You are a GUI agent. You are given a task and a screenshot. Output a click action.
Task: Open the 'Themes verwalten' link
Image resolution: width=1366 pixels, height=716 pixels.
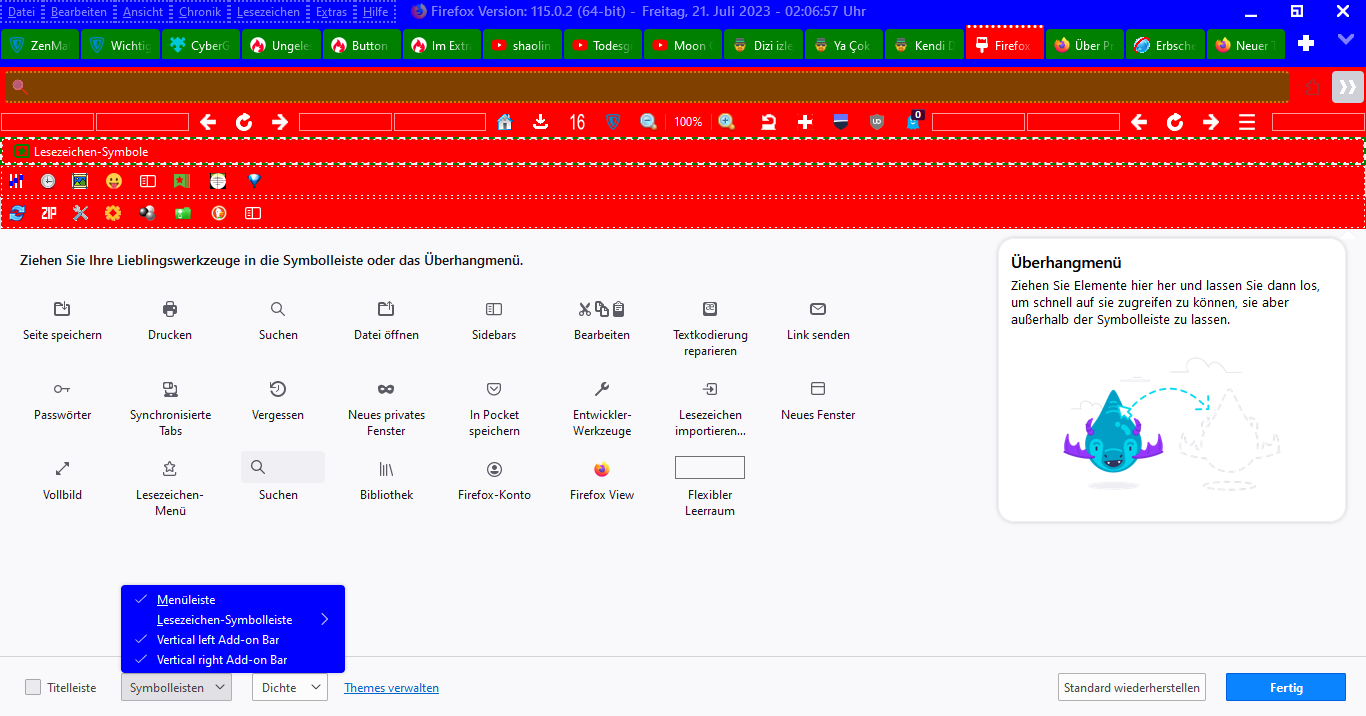[391, 688]
